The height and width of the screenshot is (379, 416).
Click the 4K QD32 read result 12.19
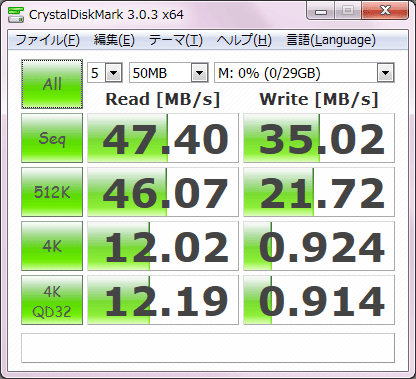(x=163, y=300)
